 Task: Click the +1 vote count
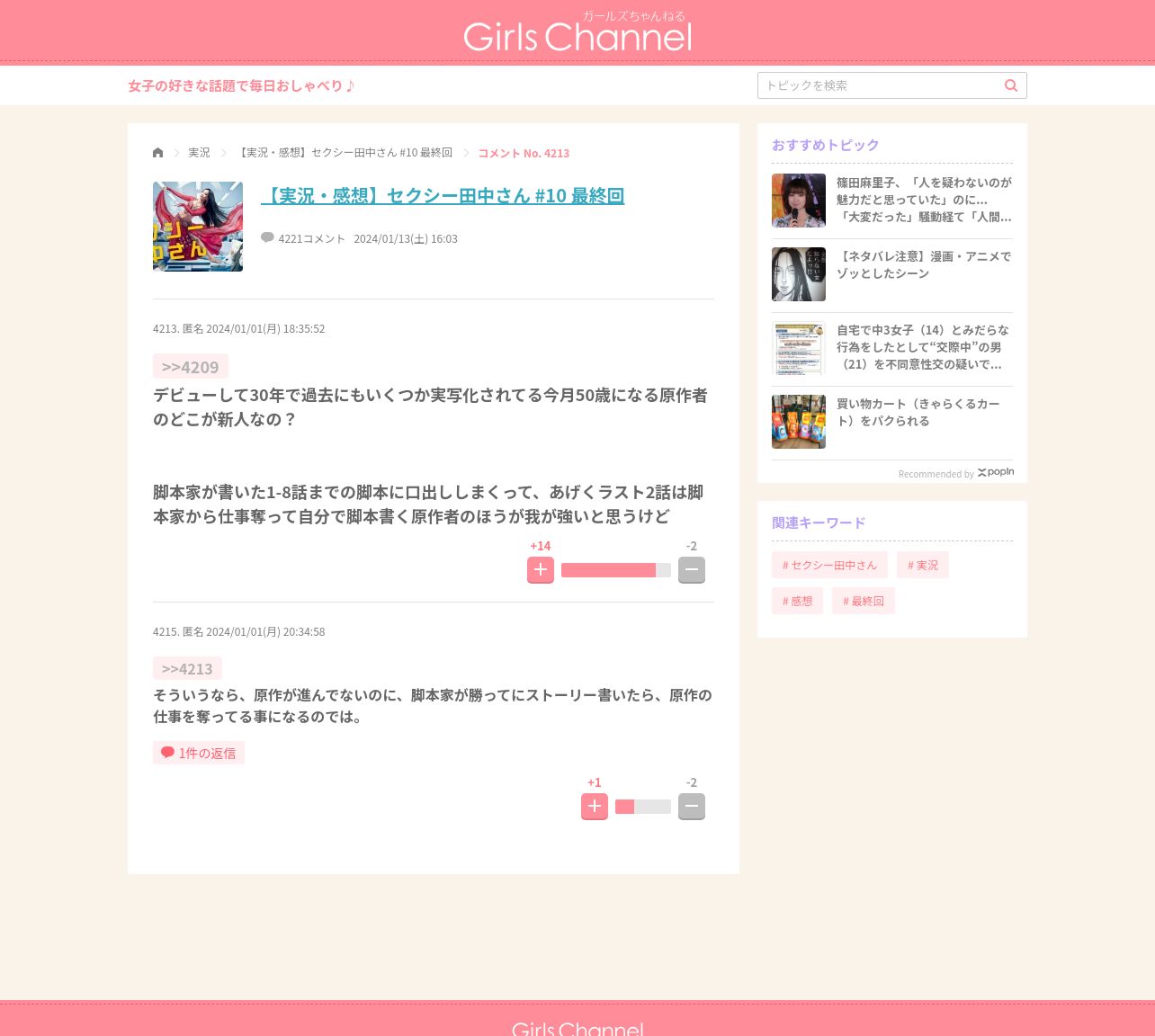pyautogui.click(x=595, y=782)
